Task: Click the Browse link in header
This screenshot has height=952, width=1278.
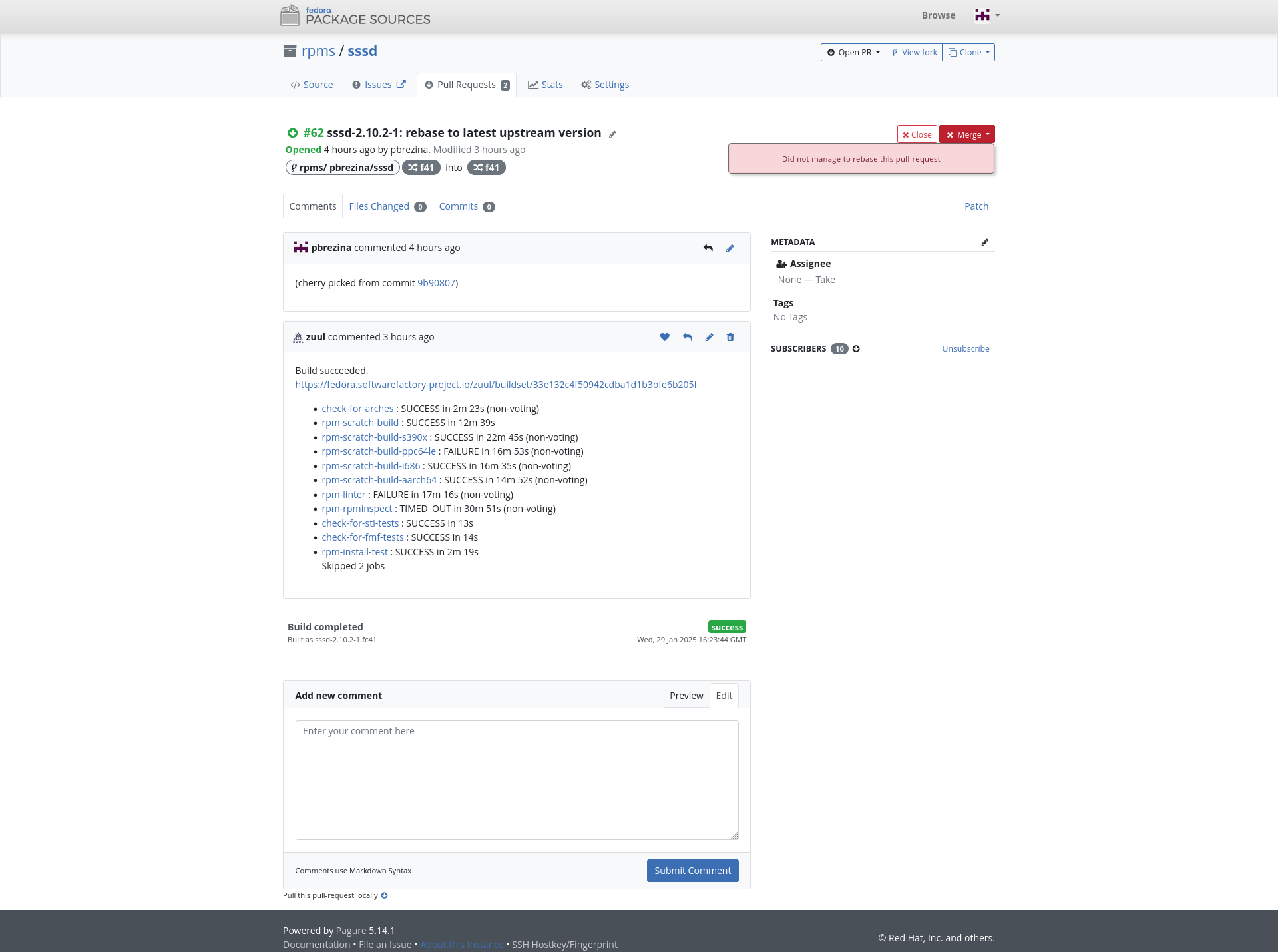Action: tap(938, 15)
